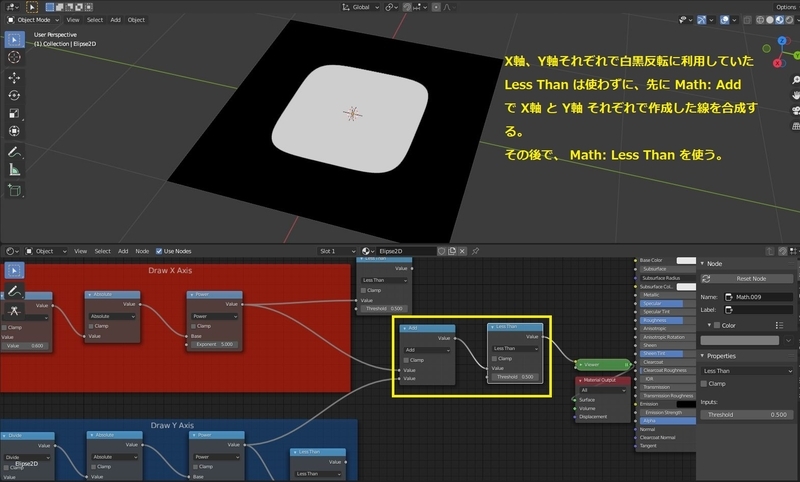800x482 pixels.
Task: Open the Options button in the viewport header
Action: coord(786,7)
